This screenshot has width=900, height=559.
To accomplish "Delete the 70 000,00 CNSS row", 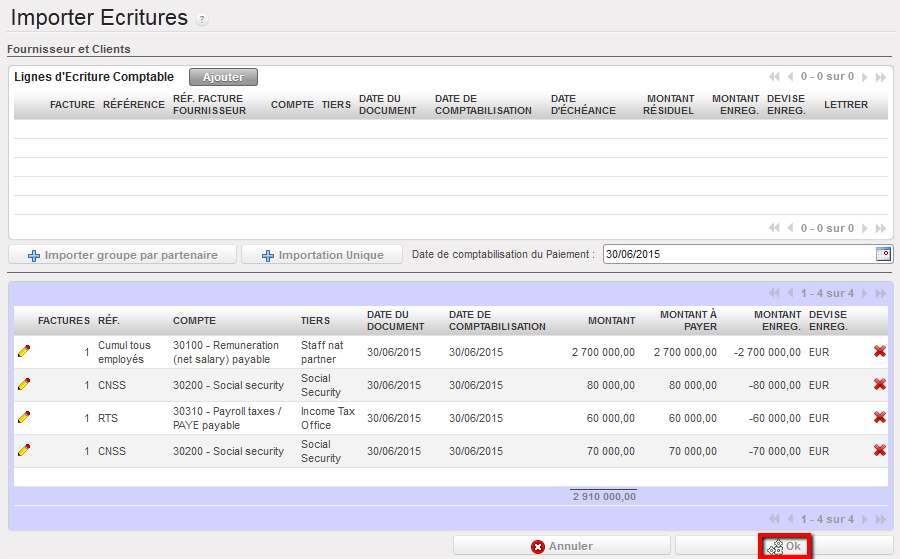I will coord(879,450).
